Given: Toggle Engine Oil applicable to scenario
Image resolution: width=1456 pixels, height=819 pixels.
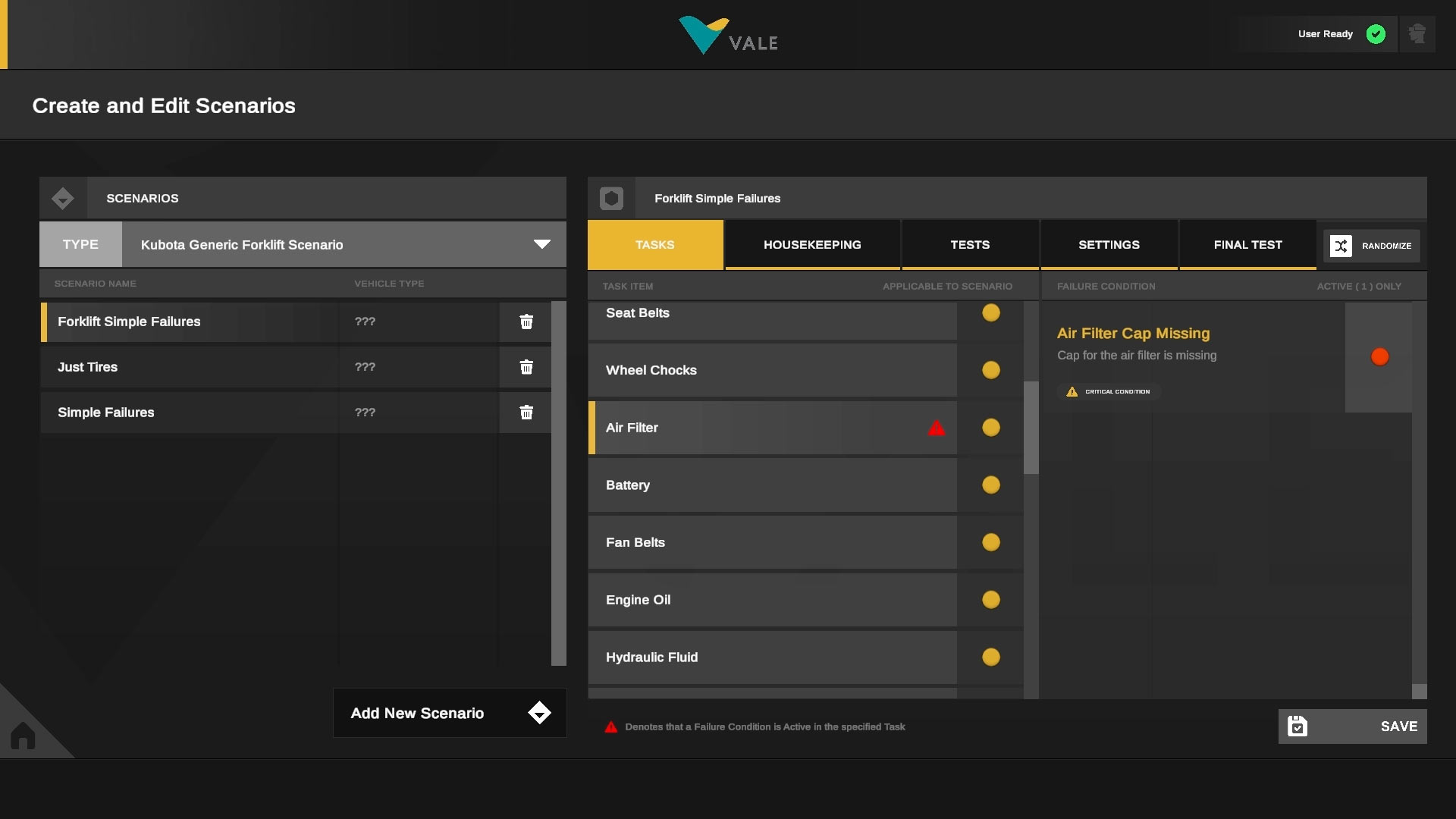Looking at the screenshot, I should pyautogui.click(x=990, y=600).
